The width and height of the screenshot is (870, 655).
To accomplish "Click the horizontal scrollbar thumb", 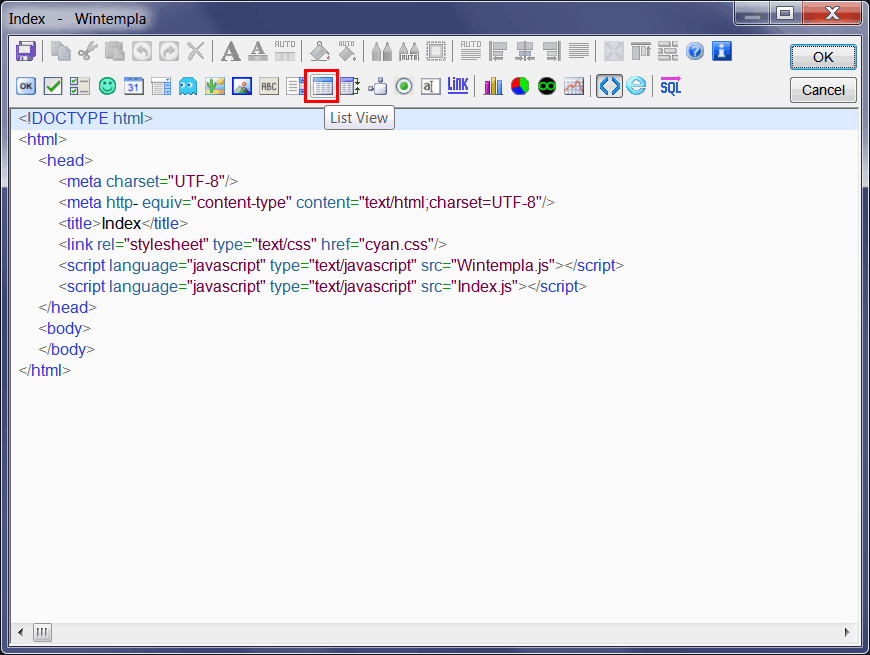I will 42,632.
